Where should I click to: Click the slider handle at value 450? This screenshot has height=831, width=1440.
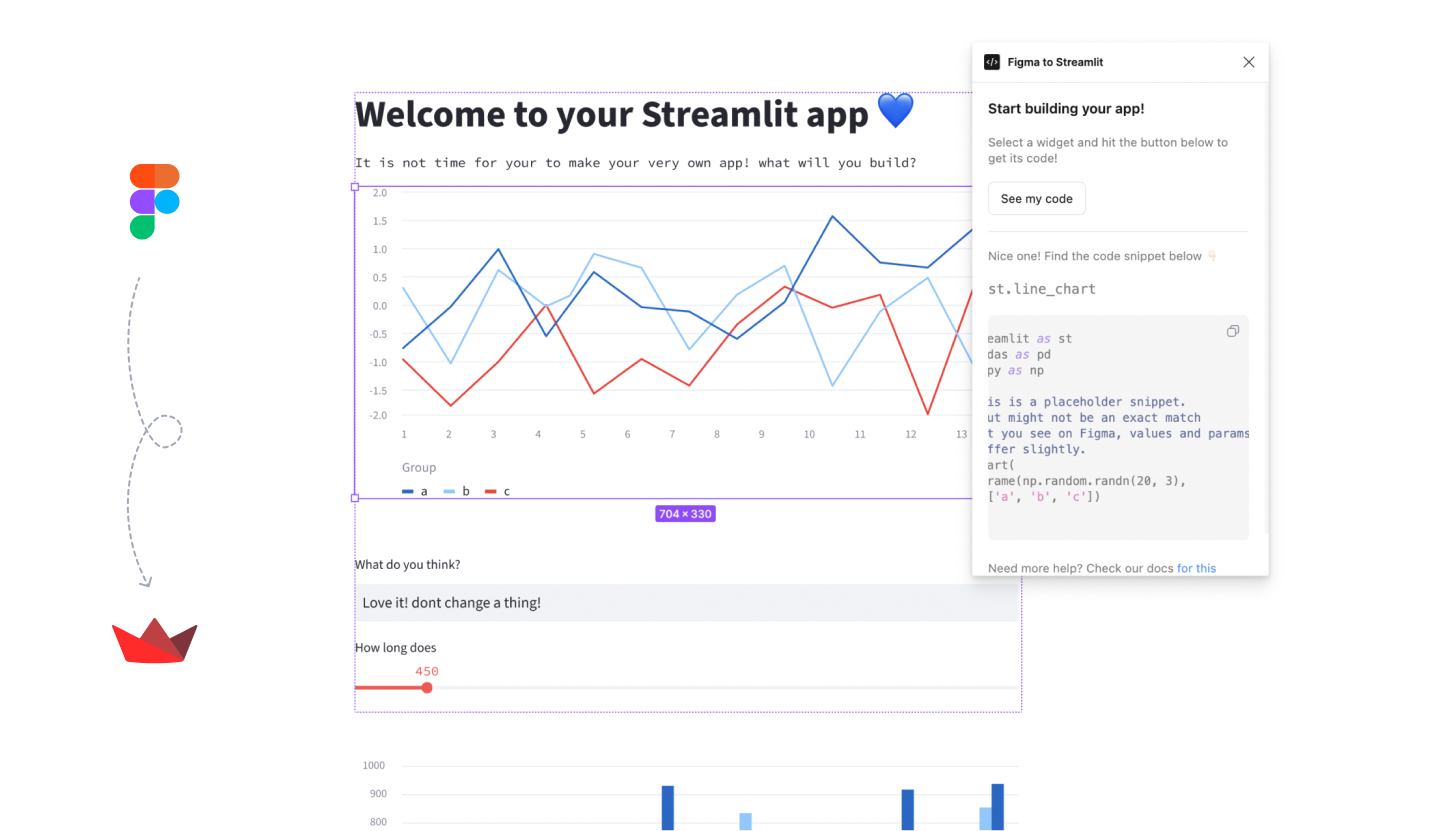pyautogui.click(x=427, y=688)
